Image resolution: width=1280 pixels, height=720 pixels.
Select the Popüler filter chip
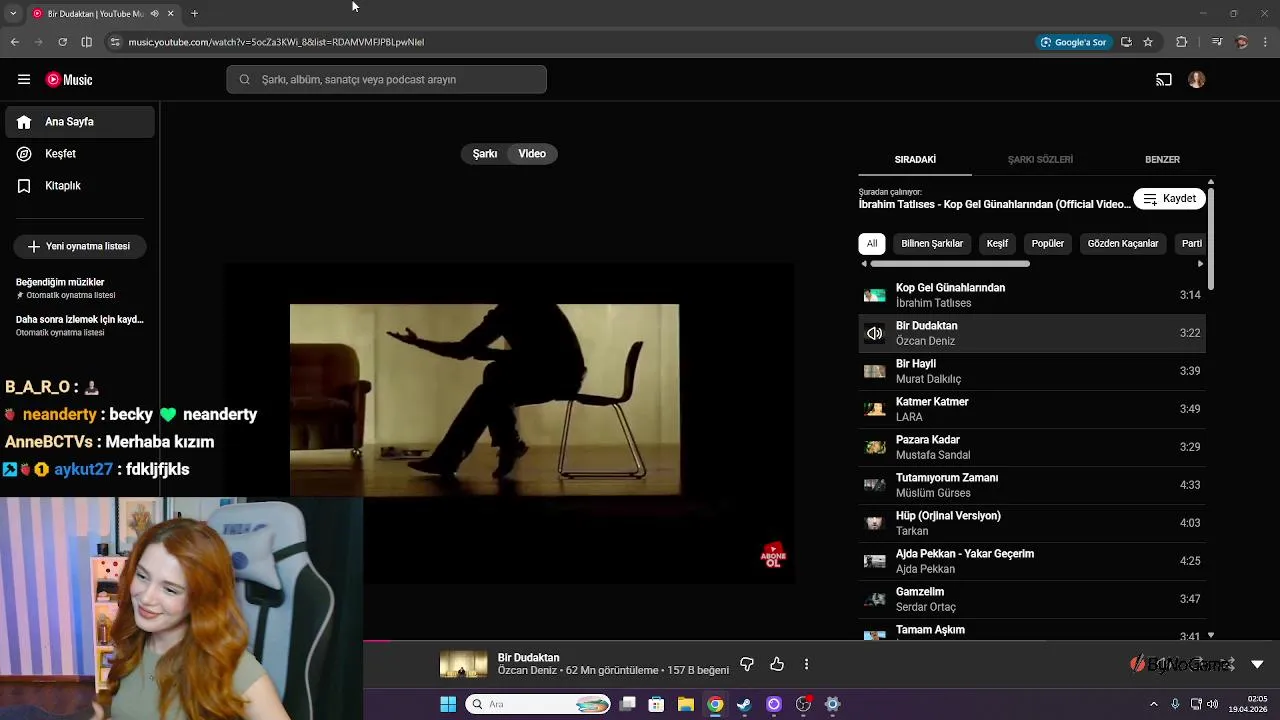click(1048, 244)
